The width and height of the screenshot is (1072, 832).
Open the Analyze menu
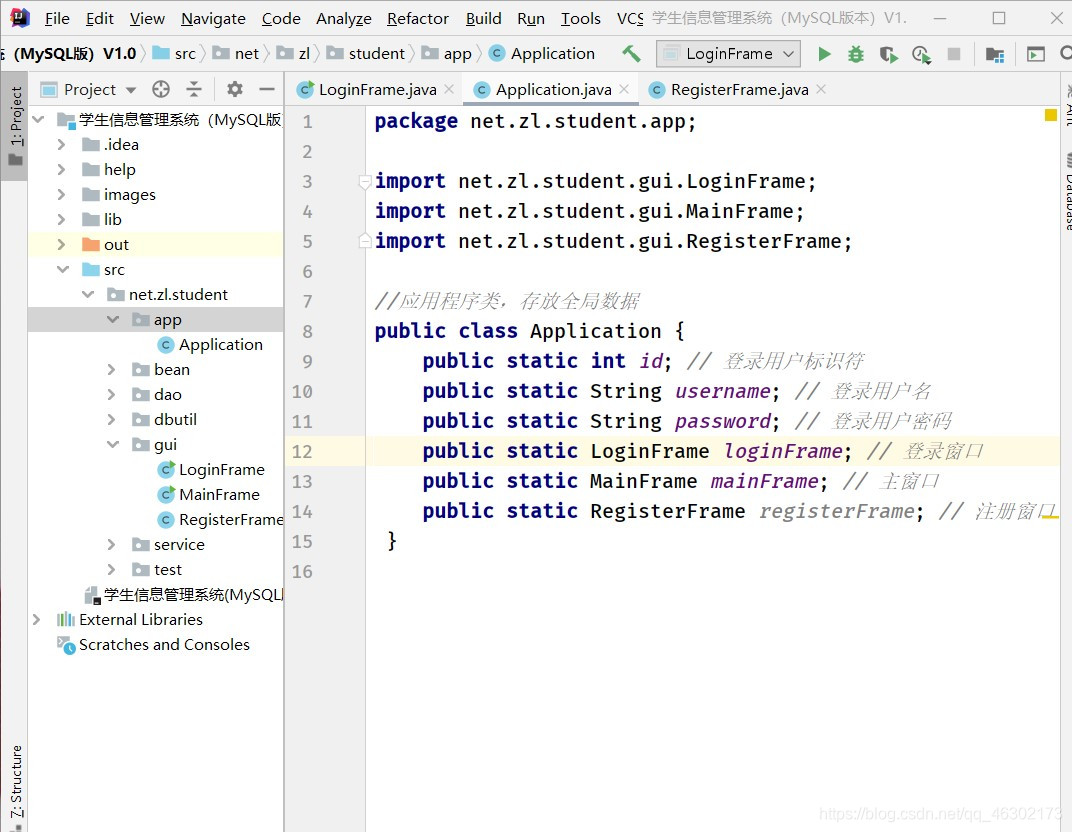[x=344, y=18]
